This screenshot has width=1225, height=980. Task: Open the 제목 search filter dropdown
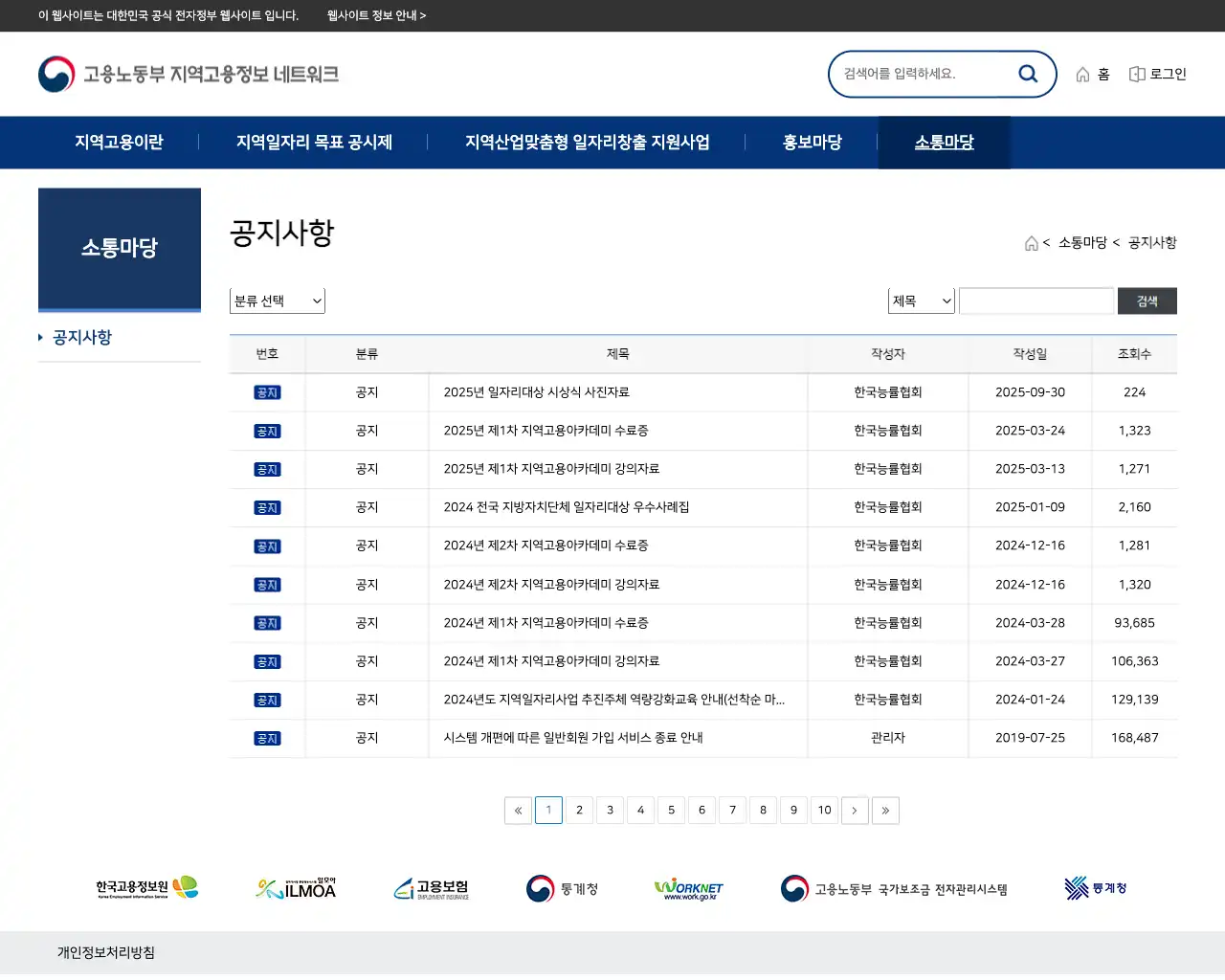coord(920,300)
